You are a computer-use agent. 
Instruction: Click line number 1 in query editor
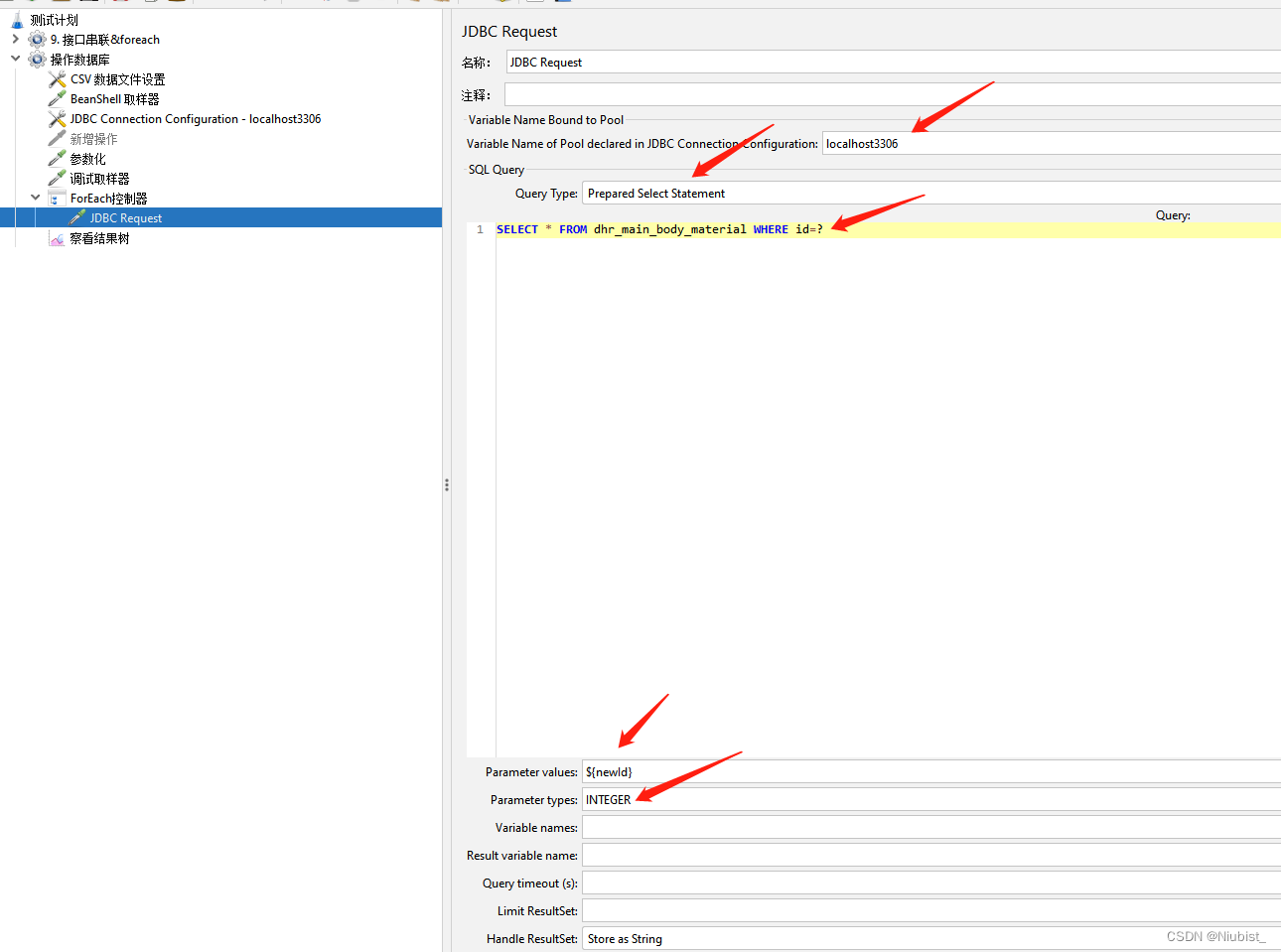point(481,229)
